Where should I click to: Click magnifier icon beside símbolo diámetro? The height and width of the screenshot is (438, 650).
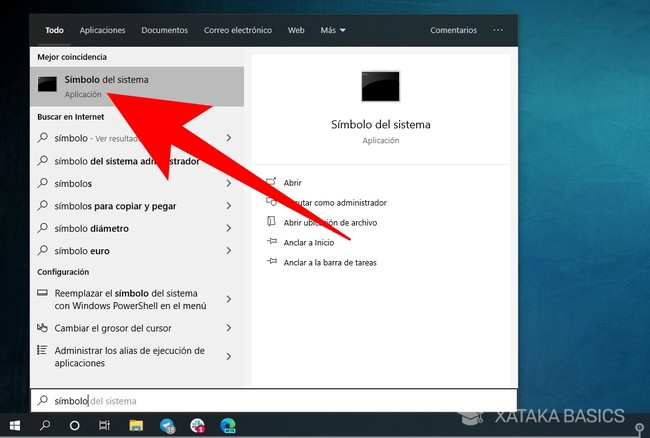point(43,228)
